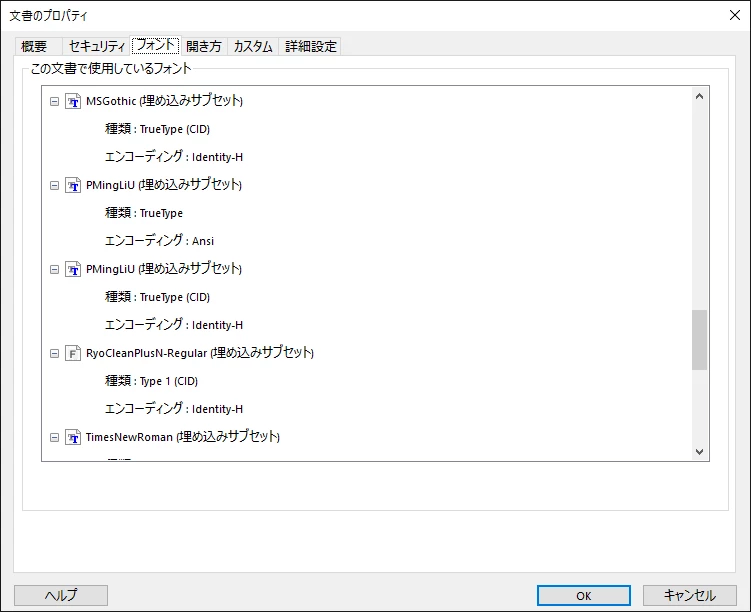751x612 pixels.
Task: Click 種類 : TrueType (CID) under MSGothic
Action: pos(157,129)
